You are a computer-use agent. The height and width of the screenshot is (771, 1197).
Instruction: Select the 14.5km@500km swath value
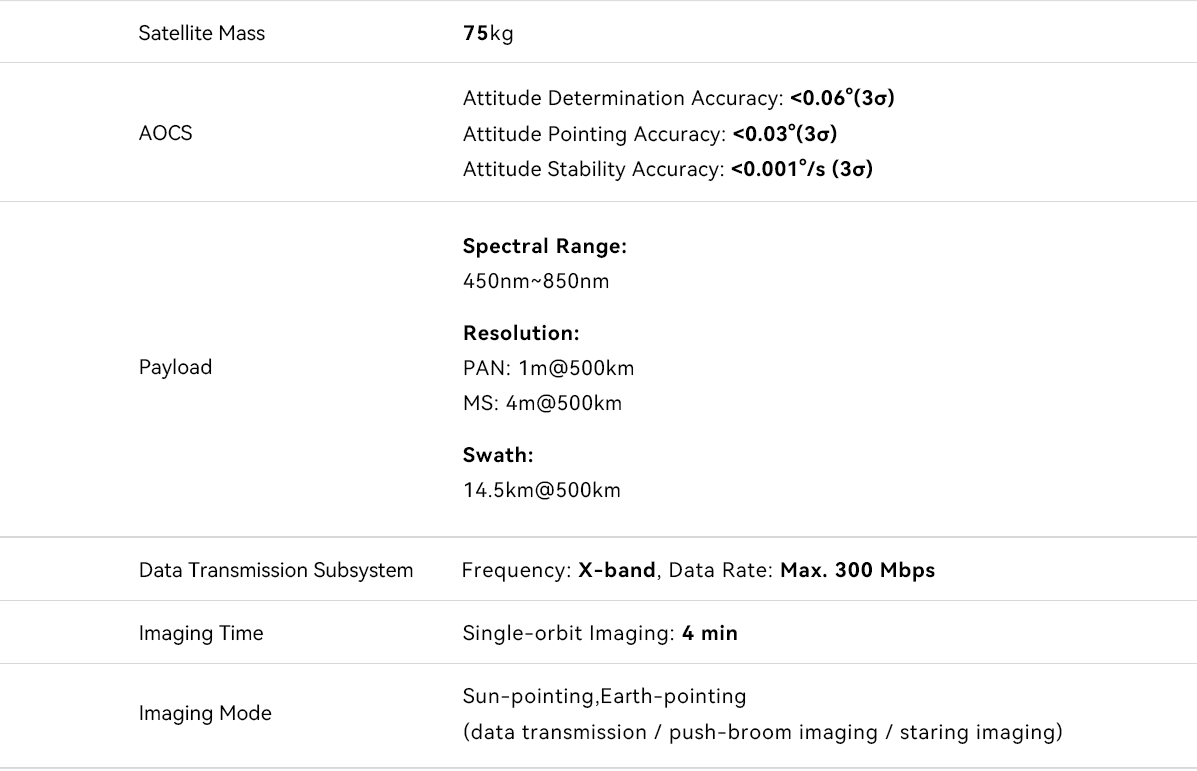[541, 490]
